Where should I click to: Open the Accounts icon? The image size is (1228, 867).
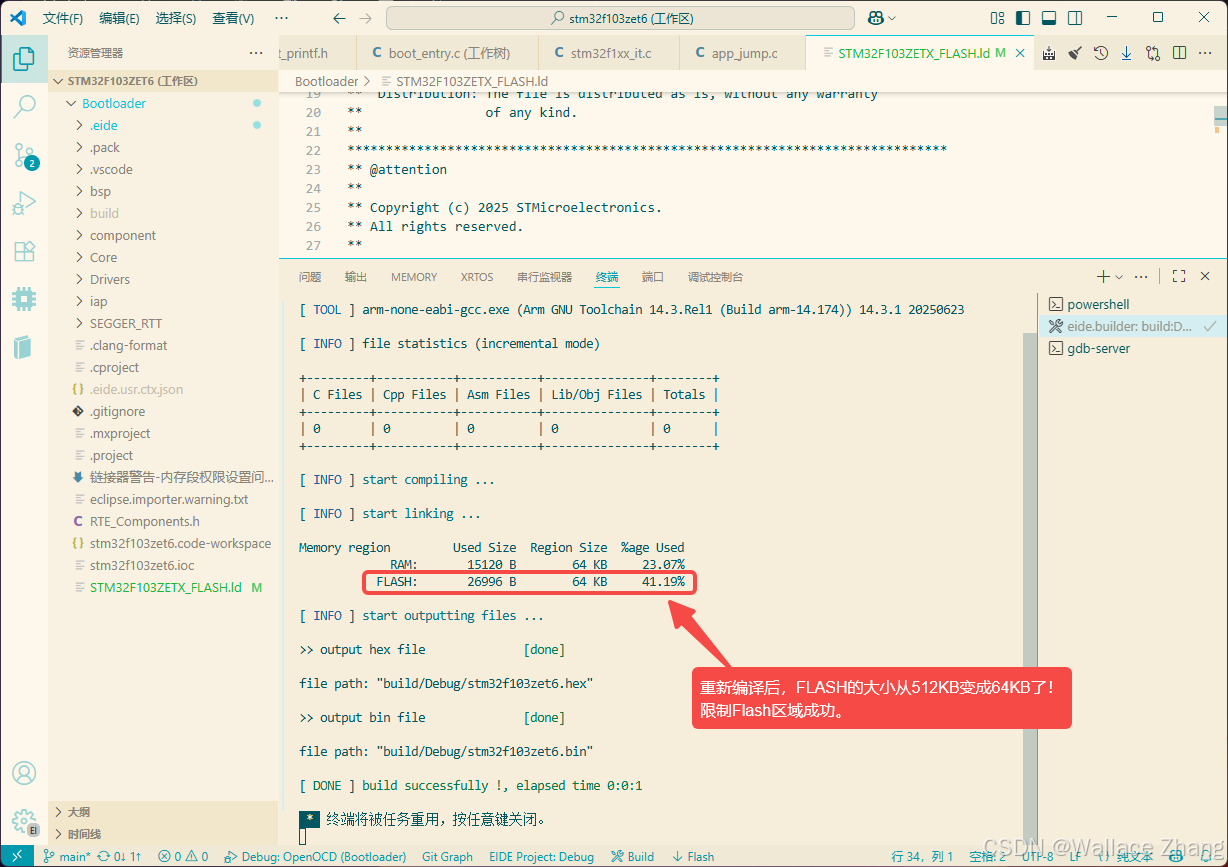pyautogui.click(x=24, y=773)
